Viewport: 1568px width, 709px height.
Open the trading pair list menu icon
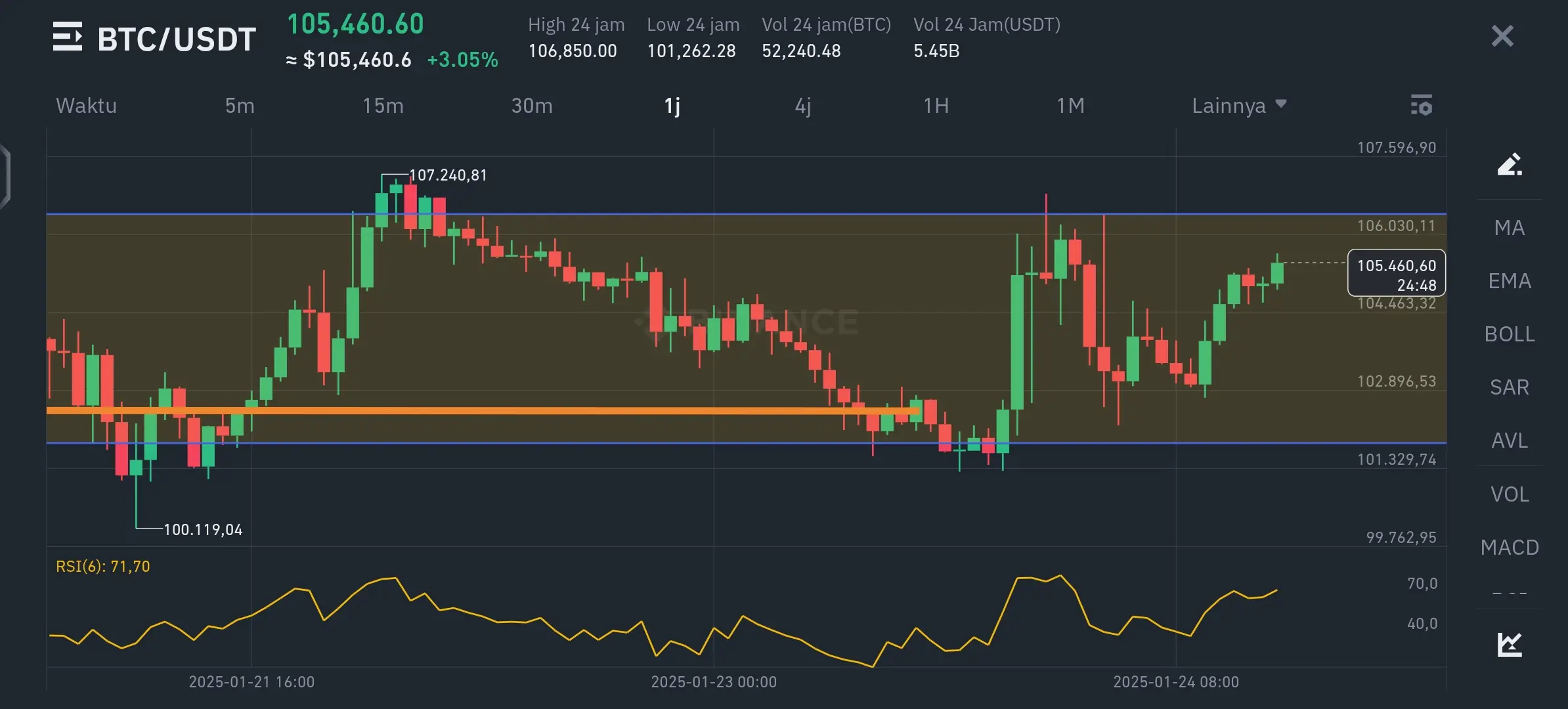click(67, 37)
